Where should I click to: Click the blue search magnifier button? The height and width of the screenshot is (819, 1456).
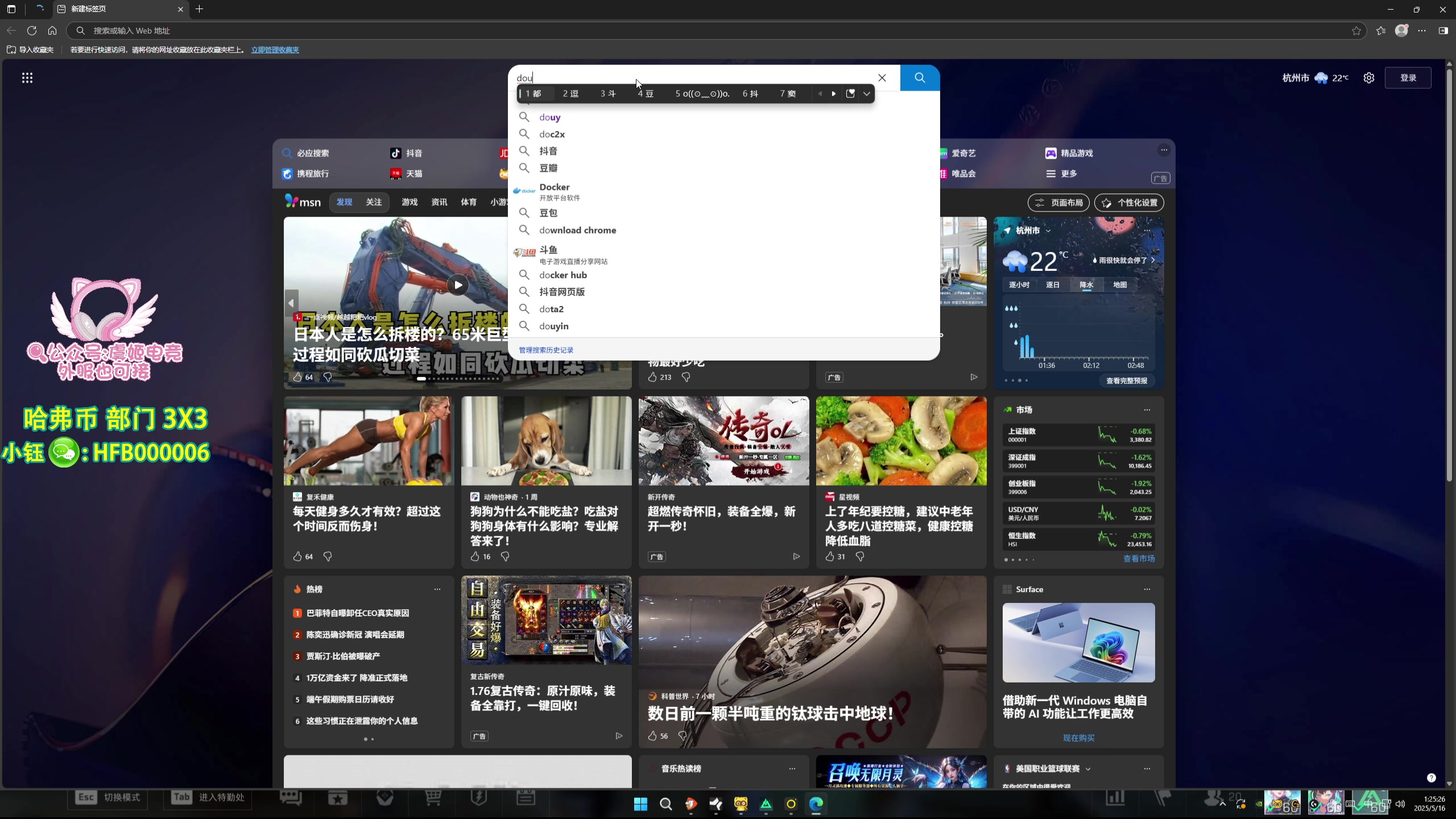point(920,78)
